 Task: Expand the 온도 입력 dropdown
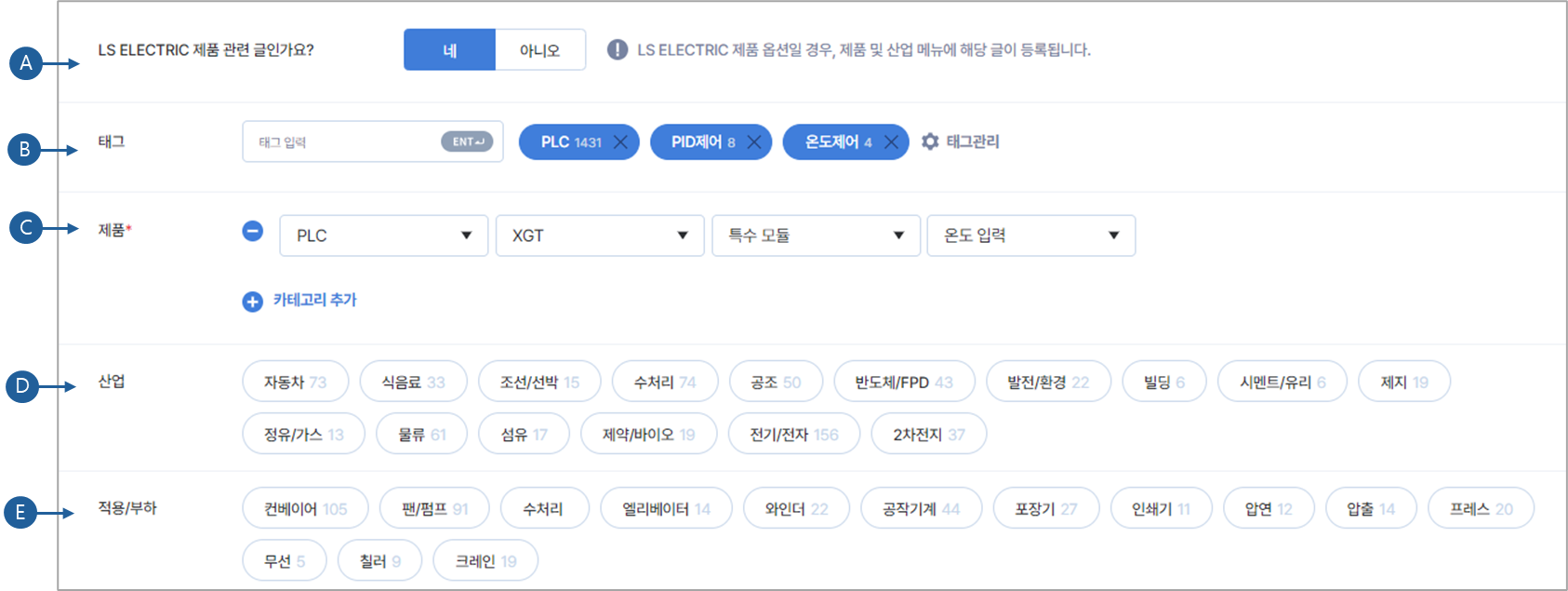click(1030, 235)
